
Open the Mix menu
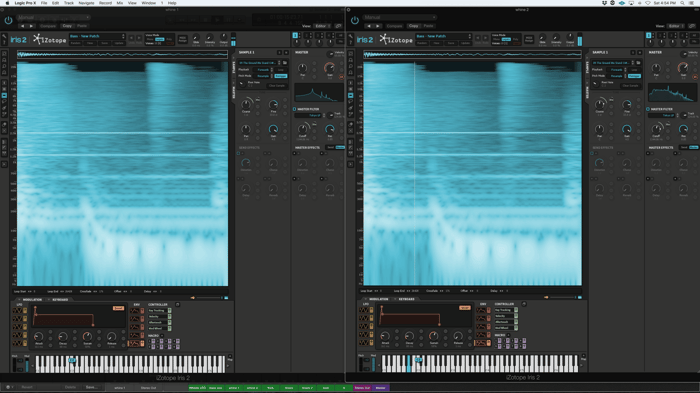click(x=120, y=3)
